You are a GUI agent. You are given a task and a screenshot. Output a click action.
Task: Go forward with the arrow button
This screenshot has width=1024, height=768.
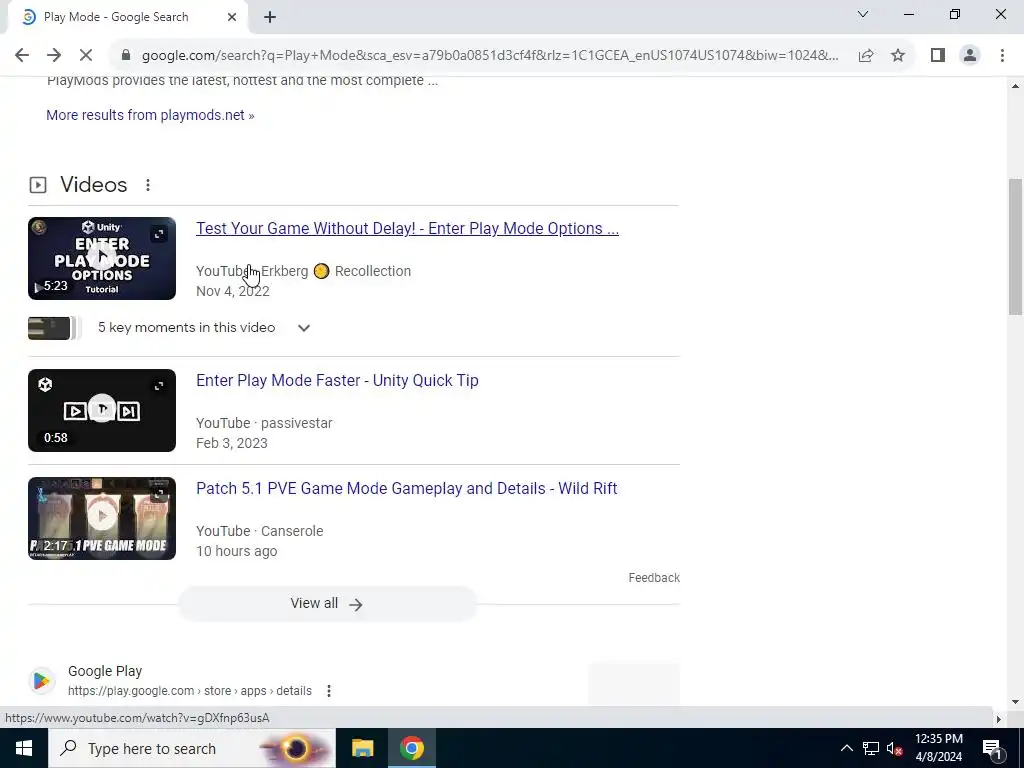click(54, 56)
